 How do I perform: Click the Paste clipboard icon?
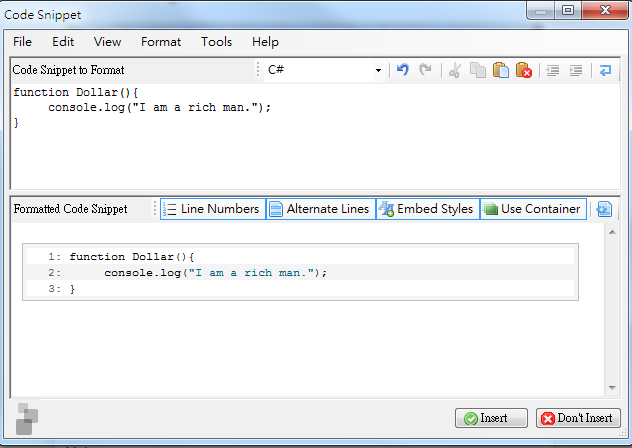(x=501, y=70)
